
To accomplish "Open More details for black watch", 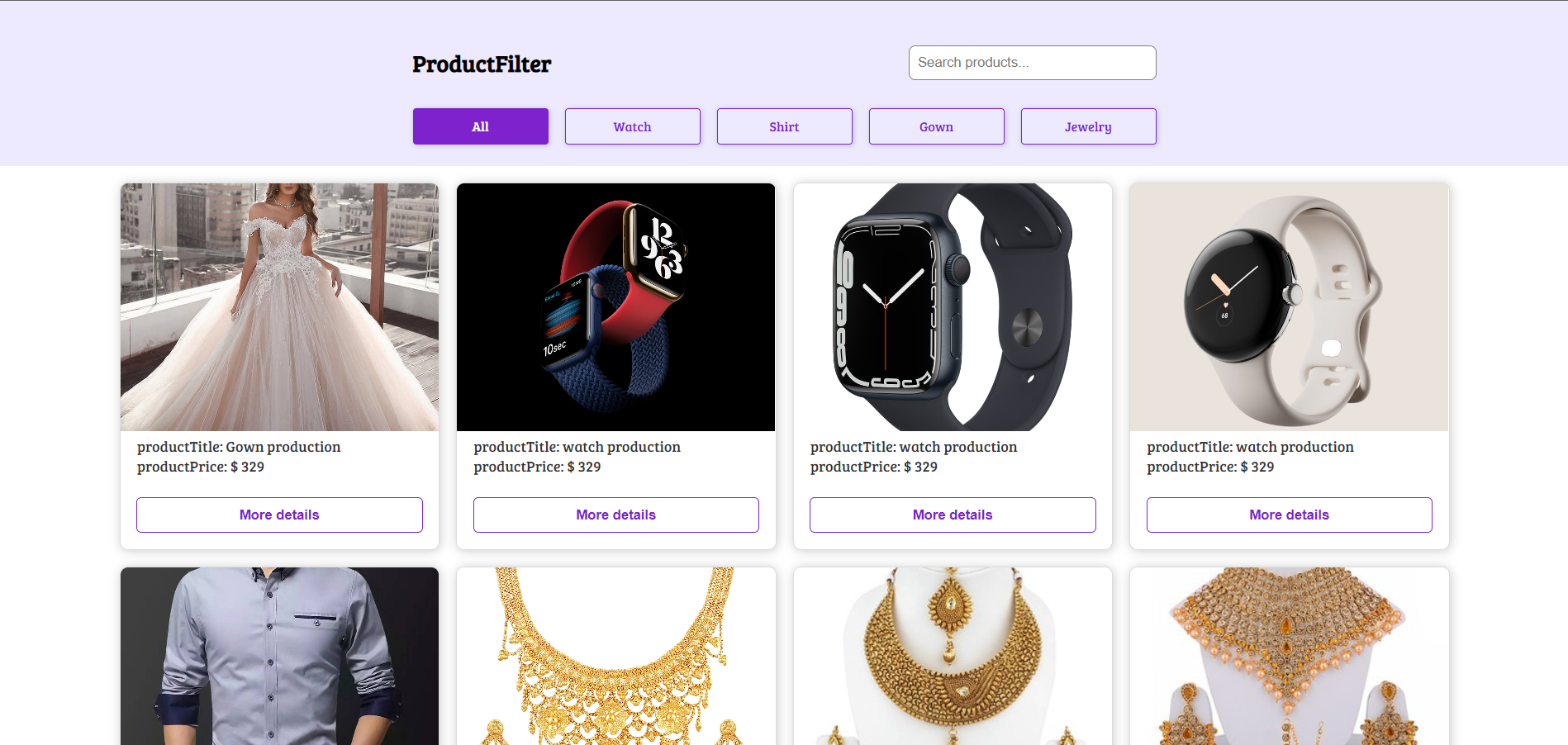I will [953, 515].
